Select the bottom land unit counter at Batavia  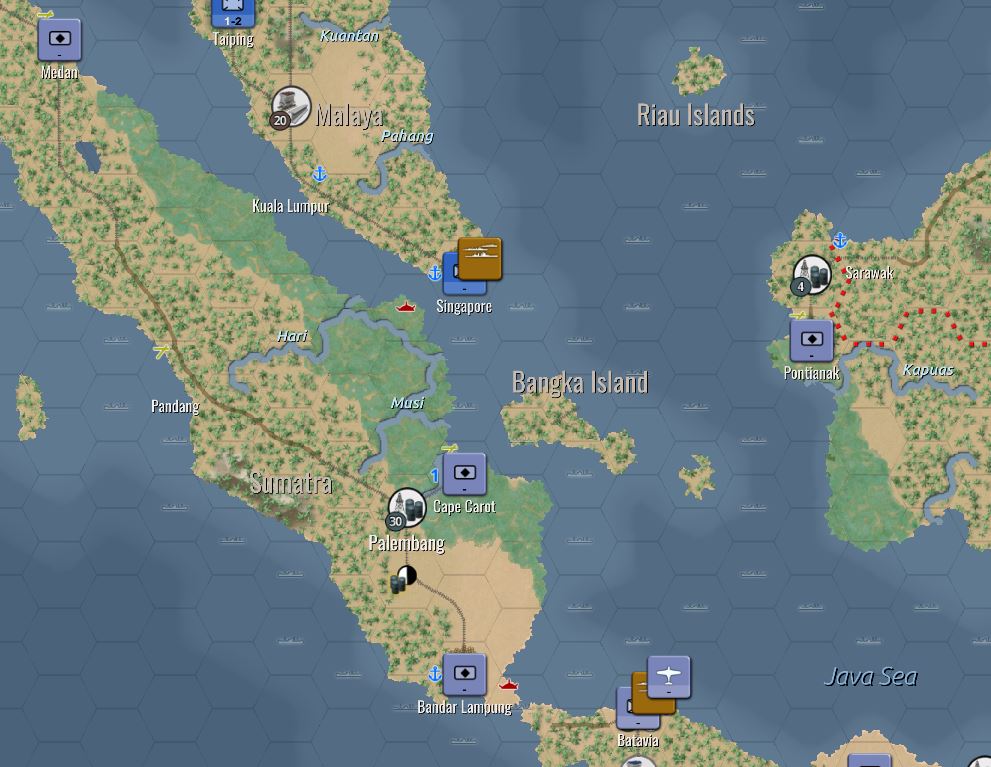tap(624, 711)
